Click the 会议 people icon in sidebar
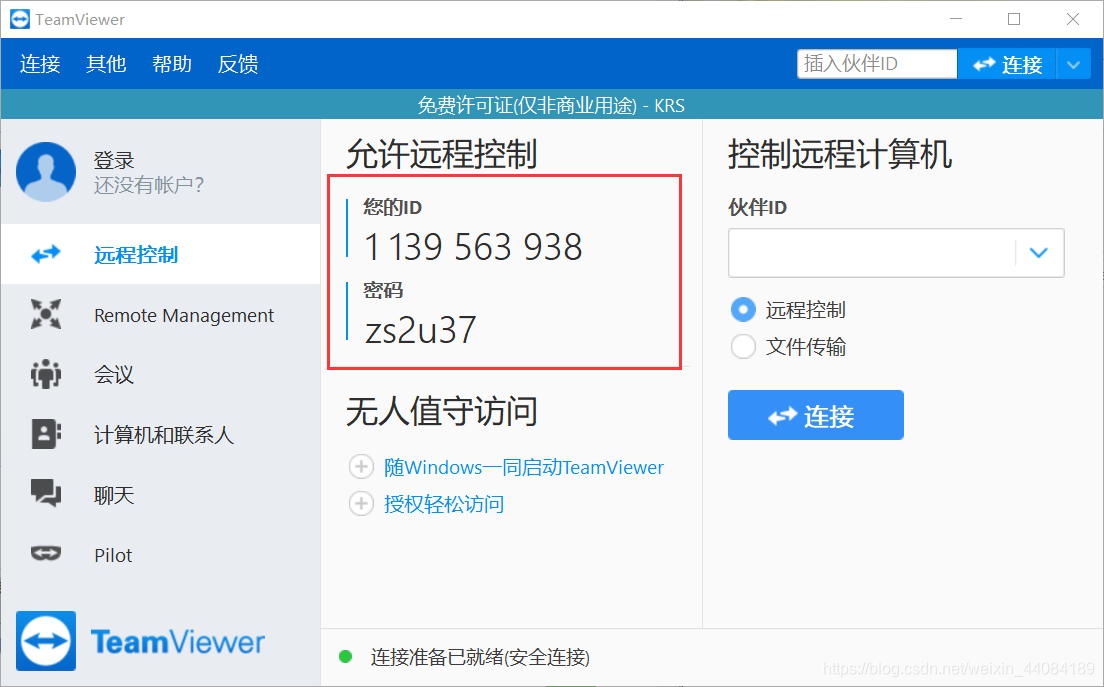 click(46, 374)
